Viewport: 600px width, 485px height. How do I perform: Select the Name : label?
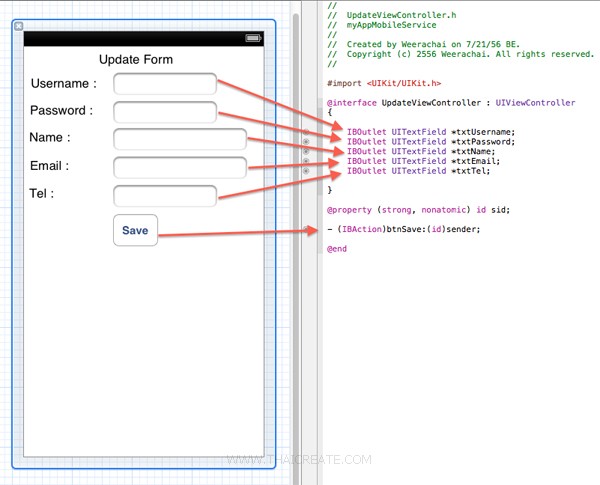coord(50,137)
